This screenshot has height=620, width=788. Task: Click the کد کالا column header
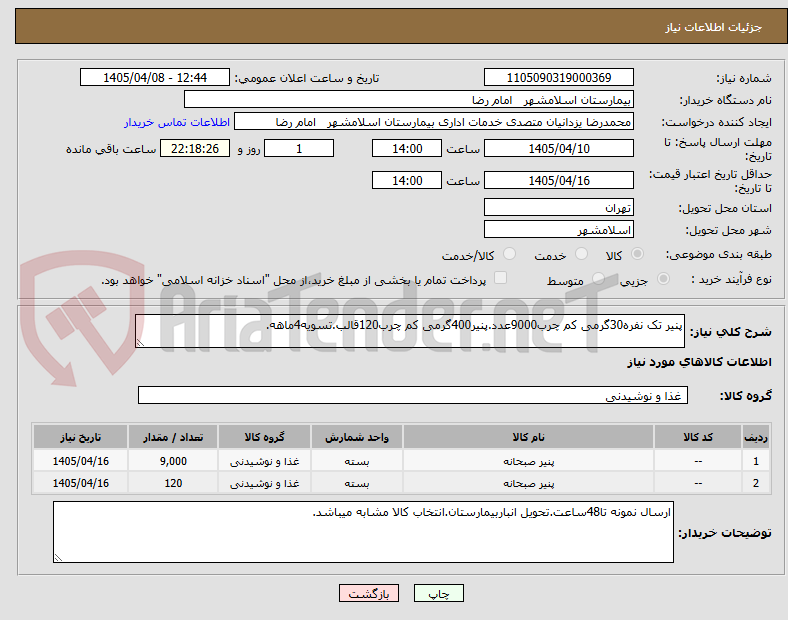click(698, 437)
